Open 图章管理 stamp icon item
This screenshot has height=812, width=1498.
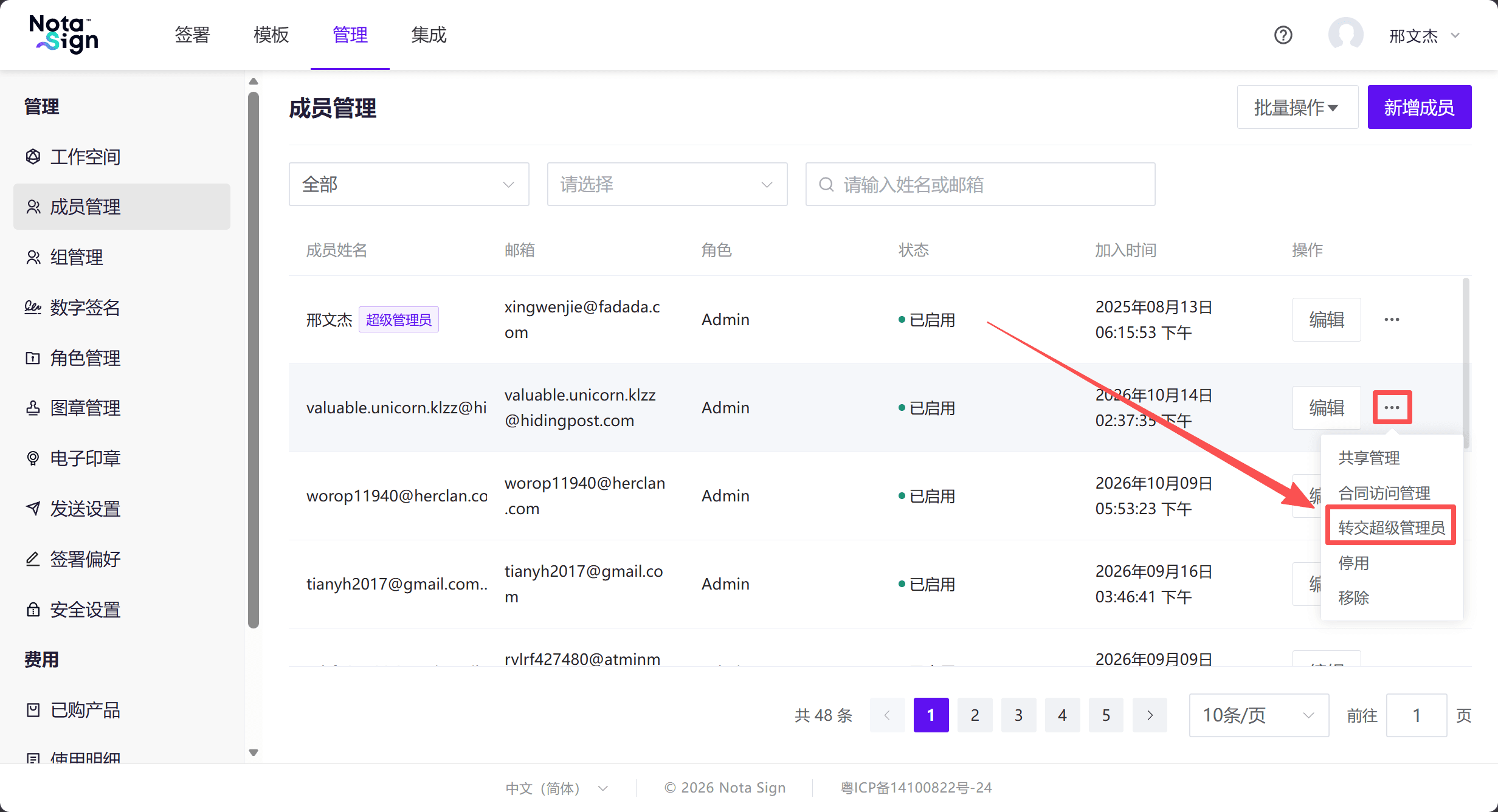coord(33,408)
